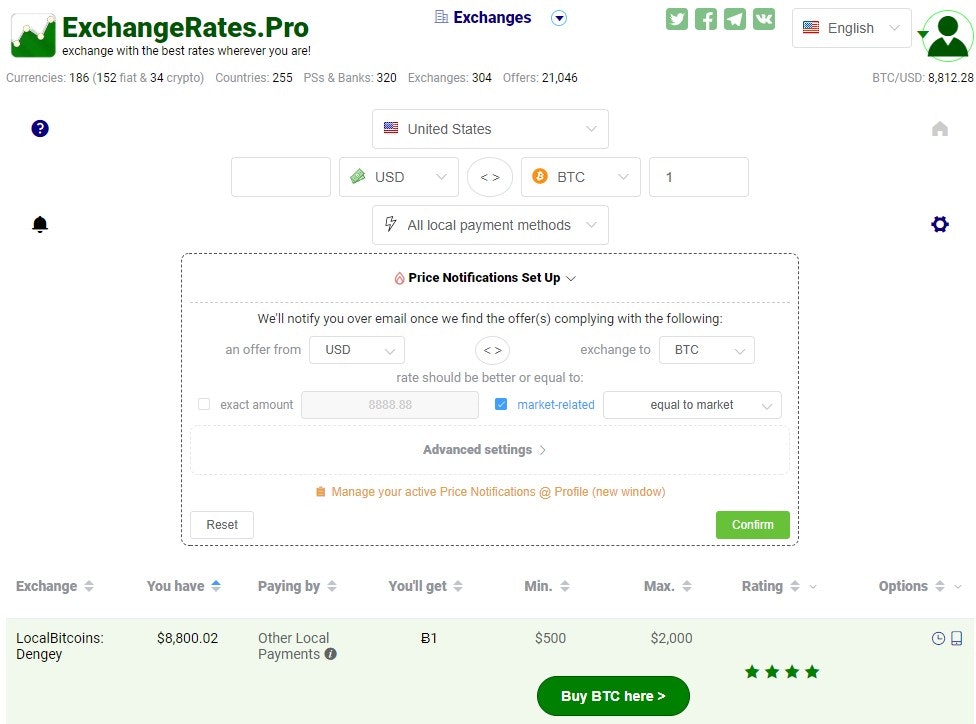Viewport: 976px width, 724px height.
Task: Click the clock icon in Dengey's options
Action: [x=938, y=637]
